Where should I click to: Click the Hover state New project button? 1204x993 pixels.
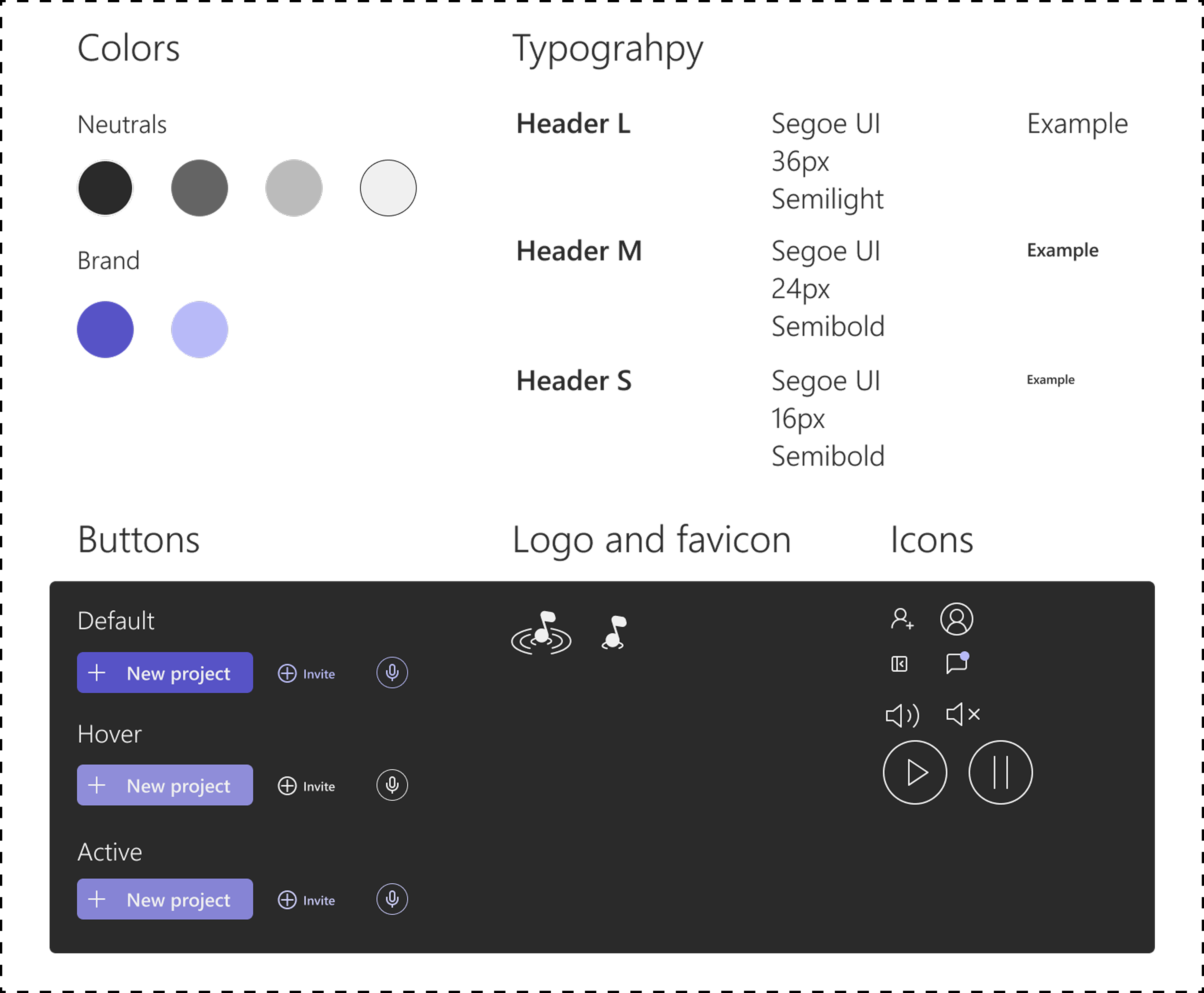coord(165,785)
